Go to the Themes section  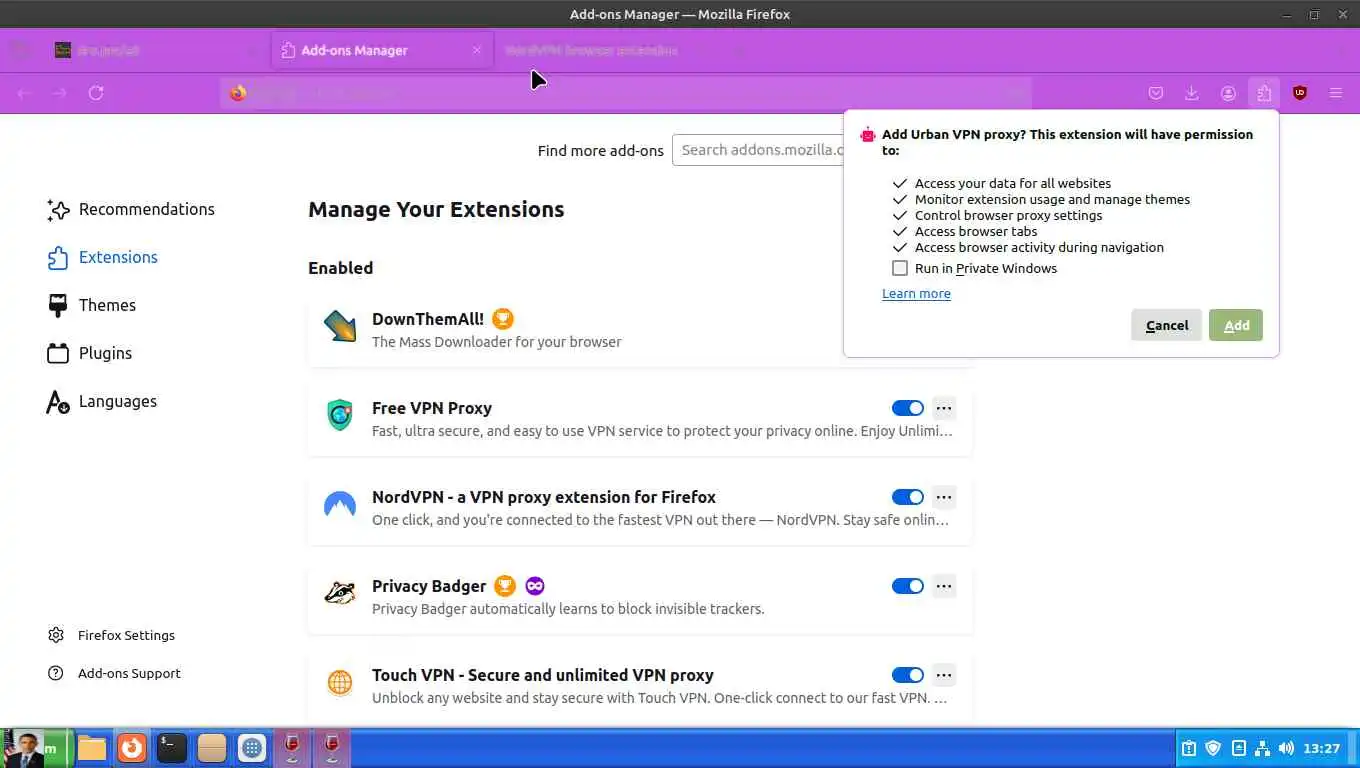92,305
